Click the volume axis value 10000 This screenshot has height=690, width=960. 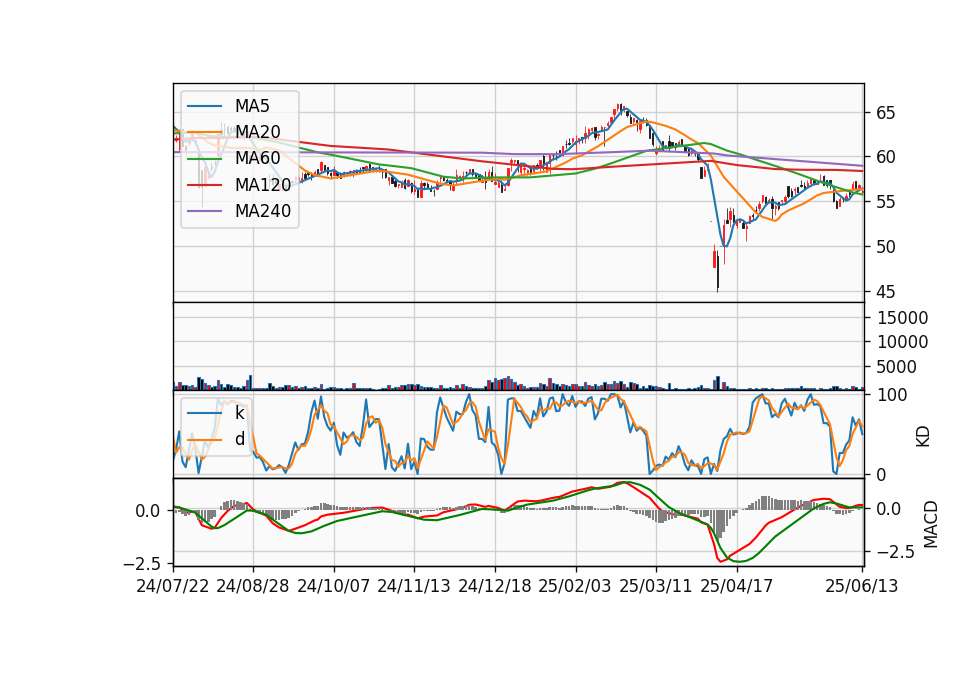coord(902,342)
